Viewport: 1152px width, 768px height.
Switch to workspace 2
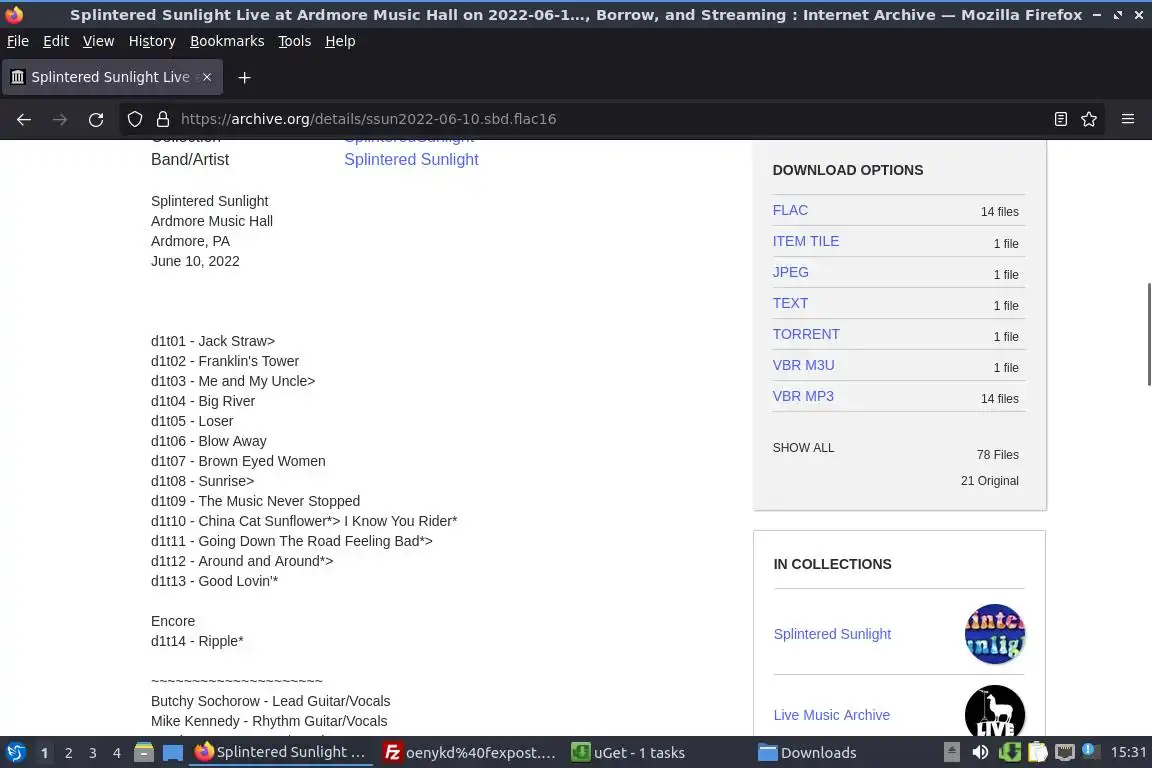(68, 753)
